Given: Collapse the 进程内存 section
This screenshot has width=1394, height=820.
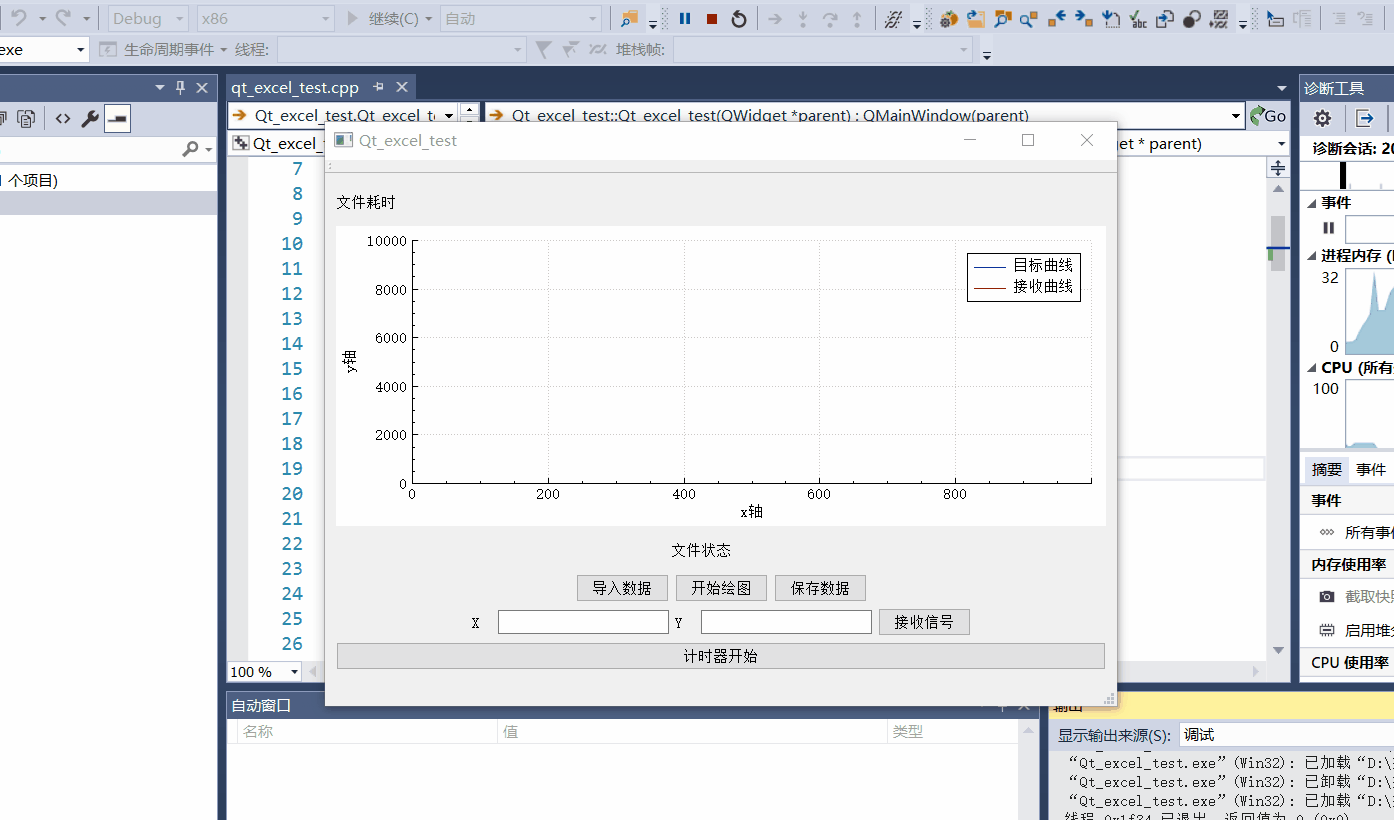Looking at the screenshot, I should pyautogui.click(x=1312, y=256).
